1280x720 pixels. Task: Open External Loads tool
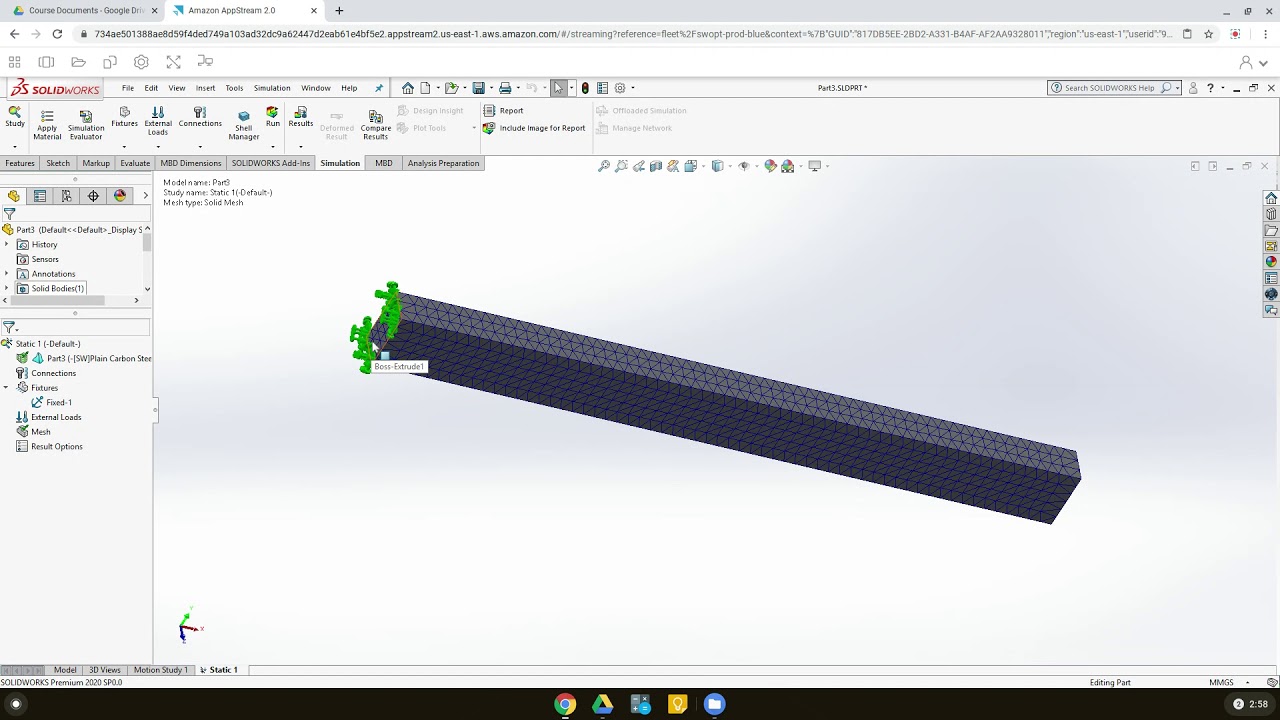158,121
